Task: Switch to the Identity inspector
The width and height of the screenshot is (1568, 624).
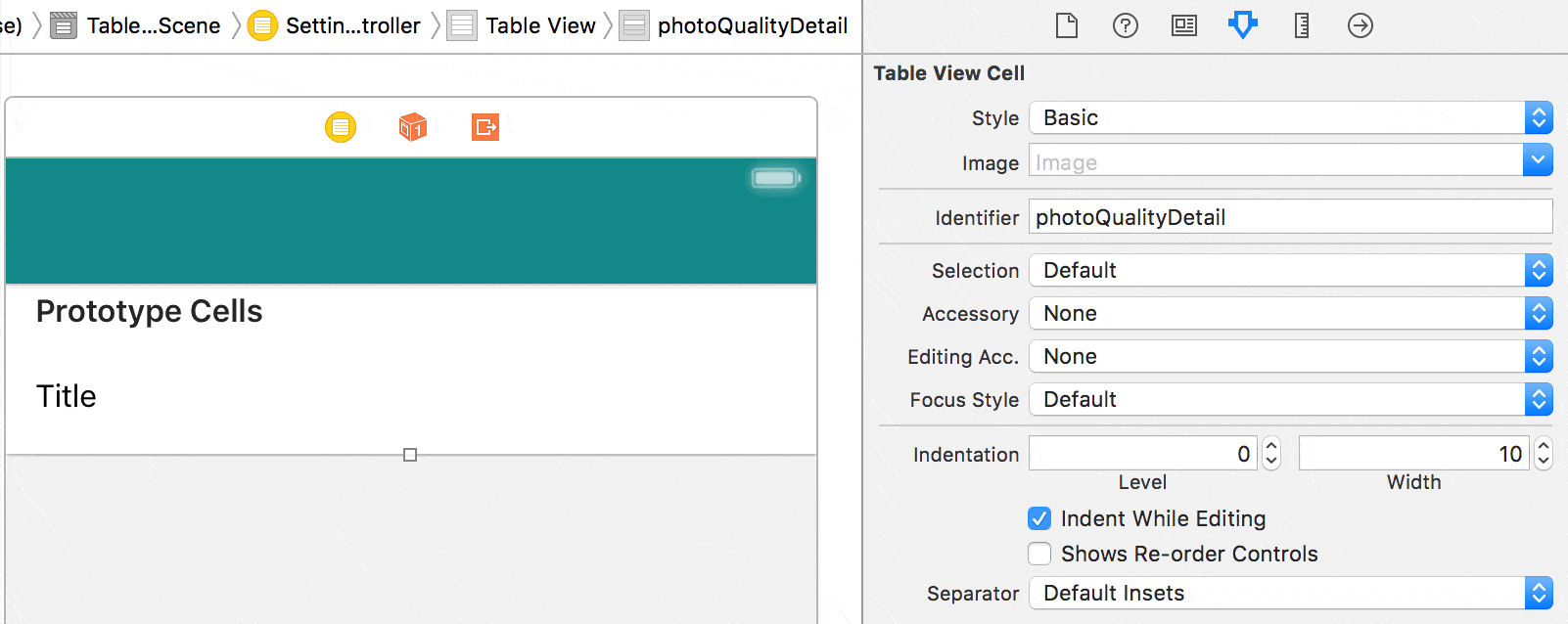Action: tap(1184, 25)
